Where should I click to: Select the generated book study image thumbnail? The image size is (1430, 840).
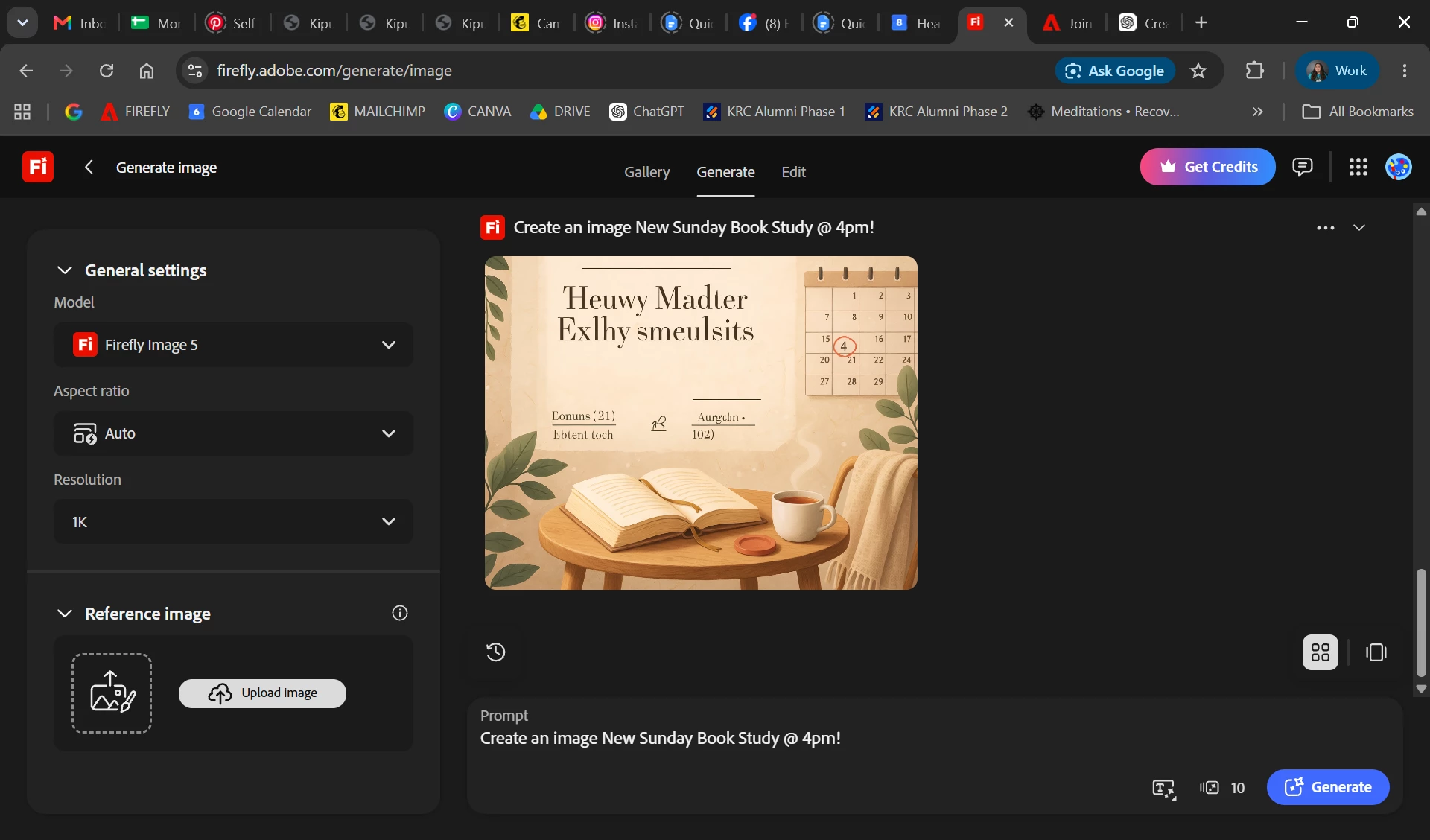pyautogui.click(x=701, y=423)
